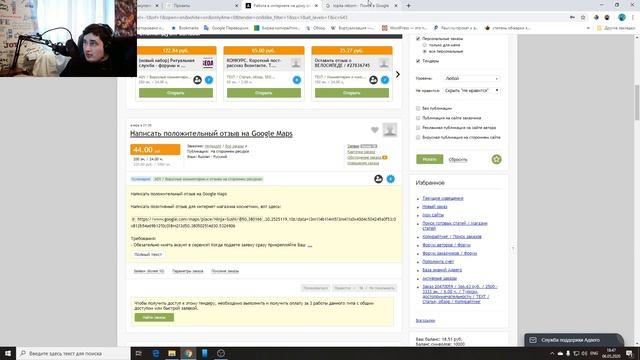Check Вирусная публикация на сторонних сайтах
The height and width of the screenshot is (360, 640).
point(418,138)
